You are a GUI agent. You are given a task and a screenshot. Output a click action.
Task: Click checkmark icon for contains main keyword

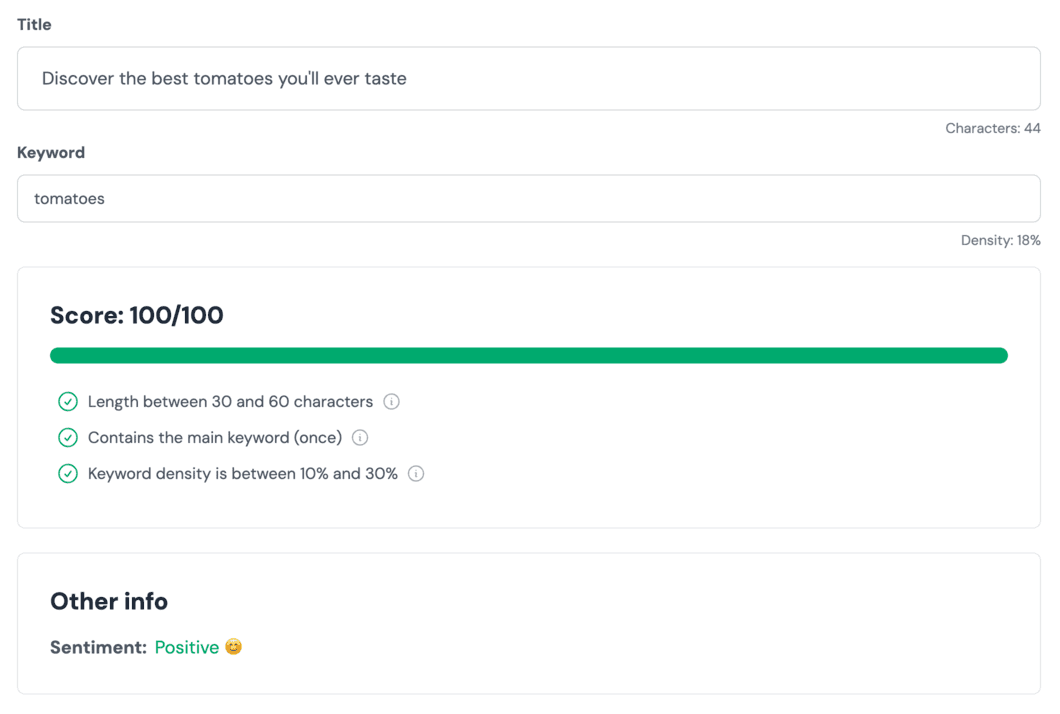coord(68,438)
